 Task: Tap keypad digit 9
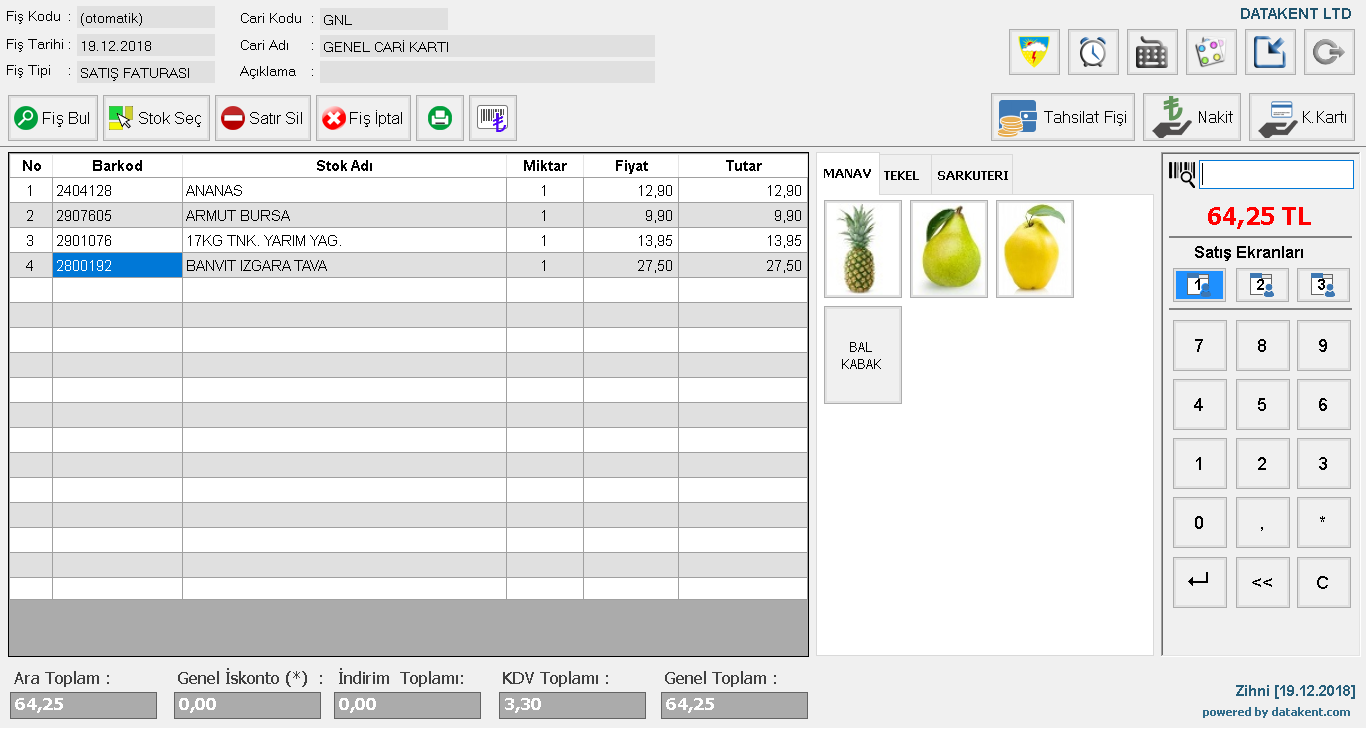[1323, 346]
